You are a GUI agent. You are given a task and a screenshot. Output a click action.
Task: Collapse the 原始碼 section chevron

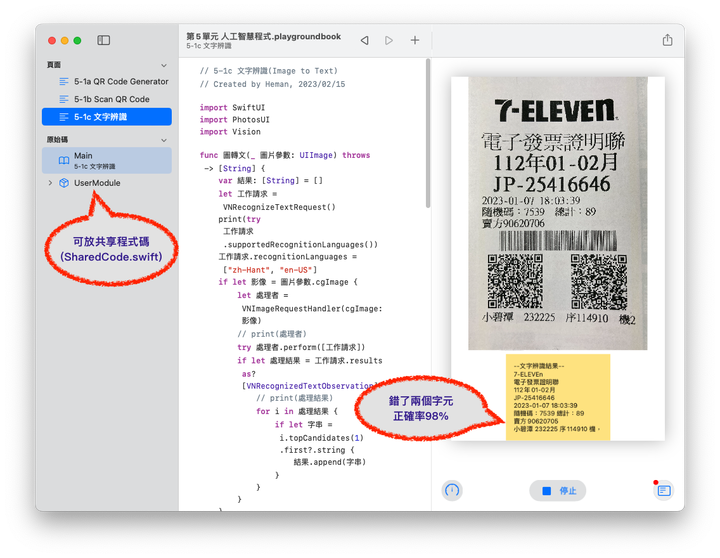pyautogui.click(x=164, y=139)
